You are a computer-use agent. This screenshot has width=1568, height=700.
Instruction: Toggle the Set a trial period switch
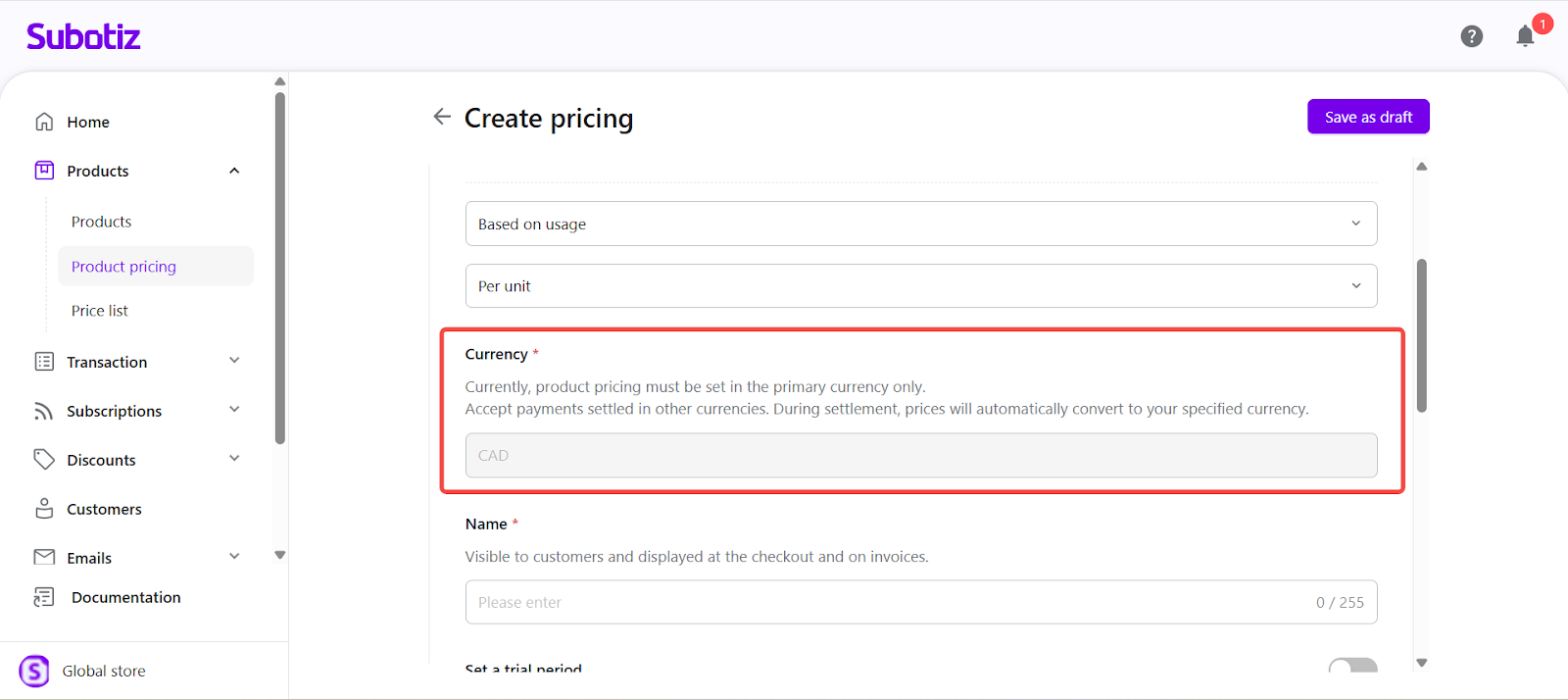(1352, 667)
